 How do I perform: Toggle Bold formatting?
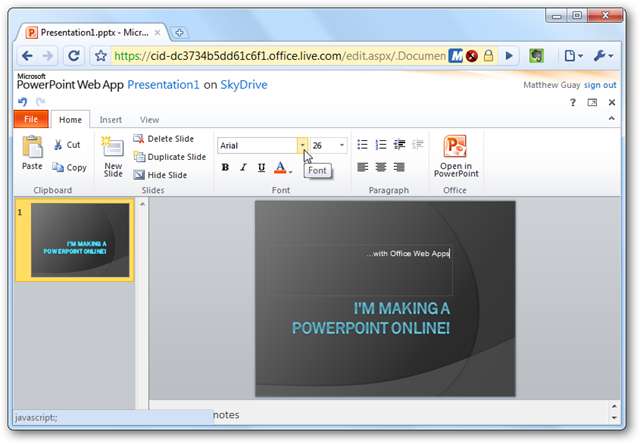(225, 168)
